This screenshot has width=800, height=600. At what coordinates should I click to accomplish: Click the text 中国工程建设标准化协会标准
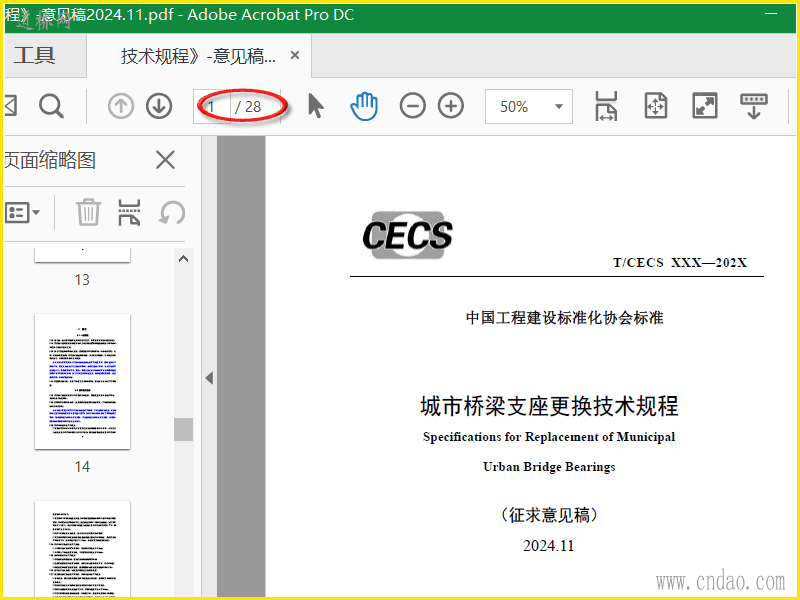point(564,318)
